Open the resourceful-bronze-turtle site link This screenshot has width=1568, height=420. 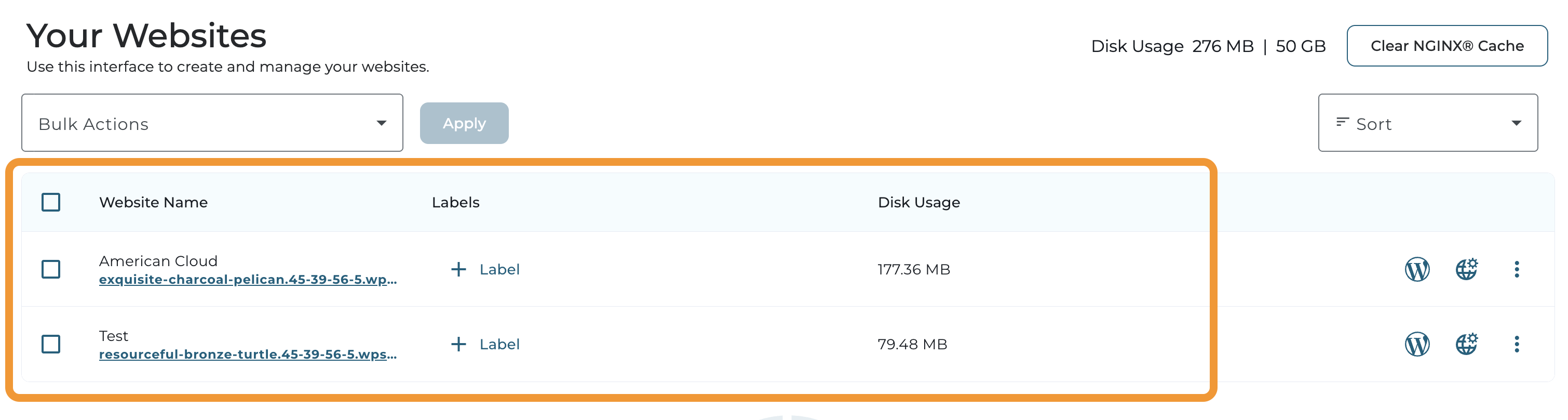pyautogui.click(x=248, y=355)
